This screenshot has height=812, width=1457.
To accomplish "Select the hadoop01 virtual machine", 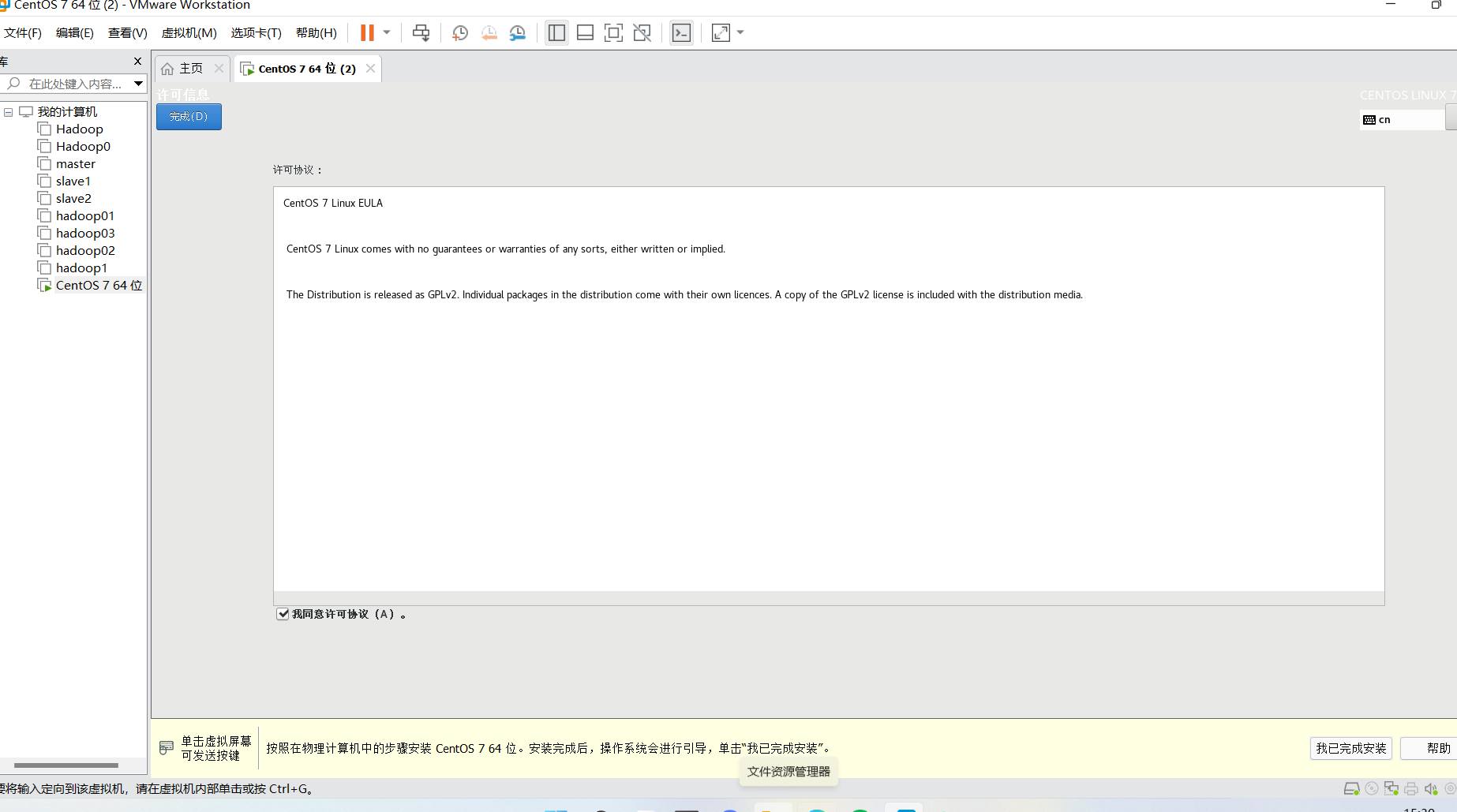I will pos(84,216).
